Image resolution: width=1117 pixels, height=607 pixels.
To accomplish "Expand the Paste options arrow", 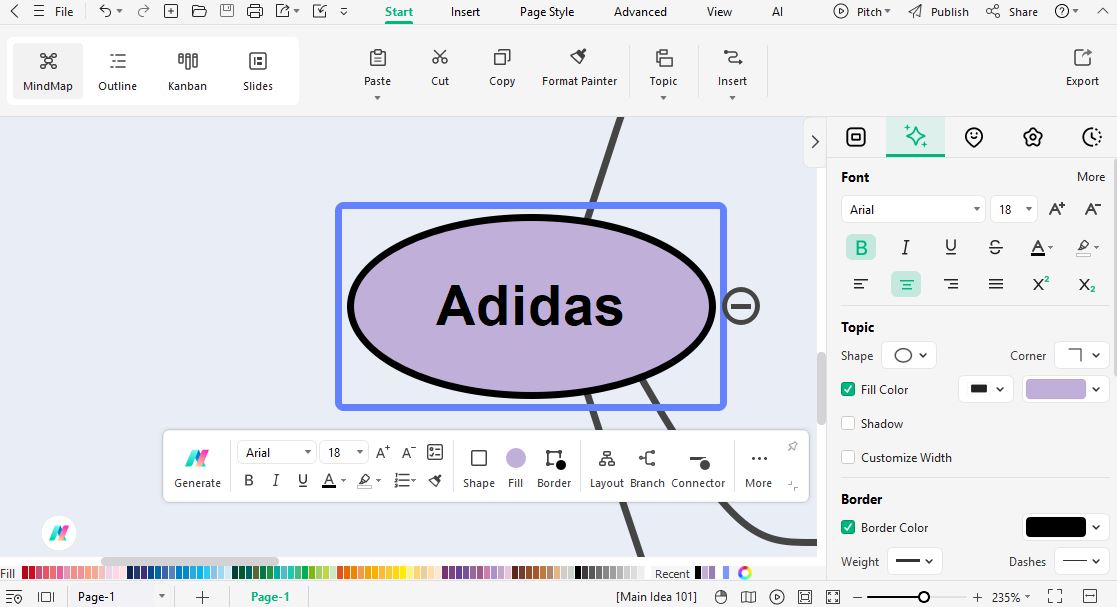I will coord(377,98).
